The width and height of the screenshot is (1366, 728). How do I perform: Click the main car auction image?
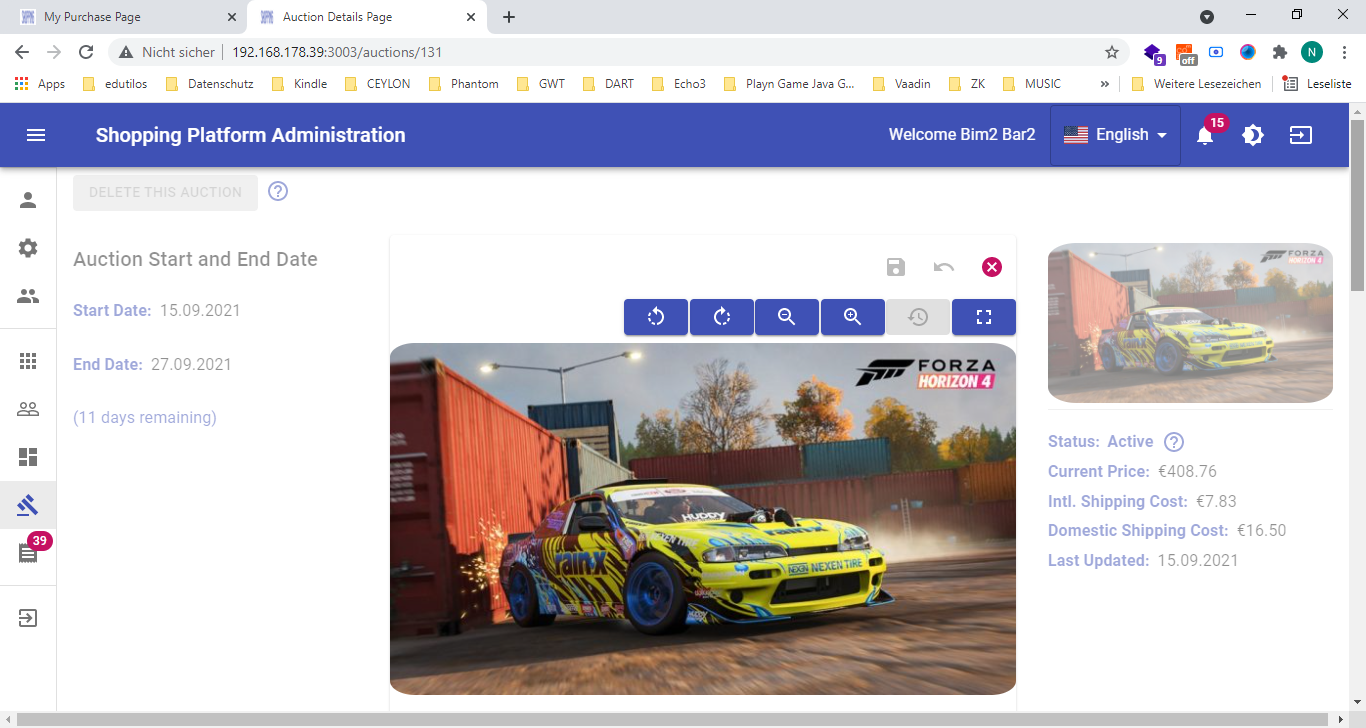(x=703, y=519)
